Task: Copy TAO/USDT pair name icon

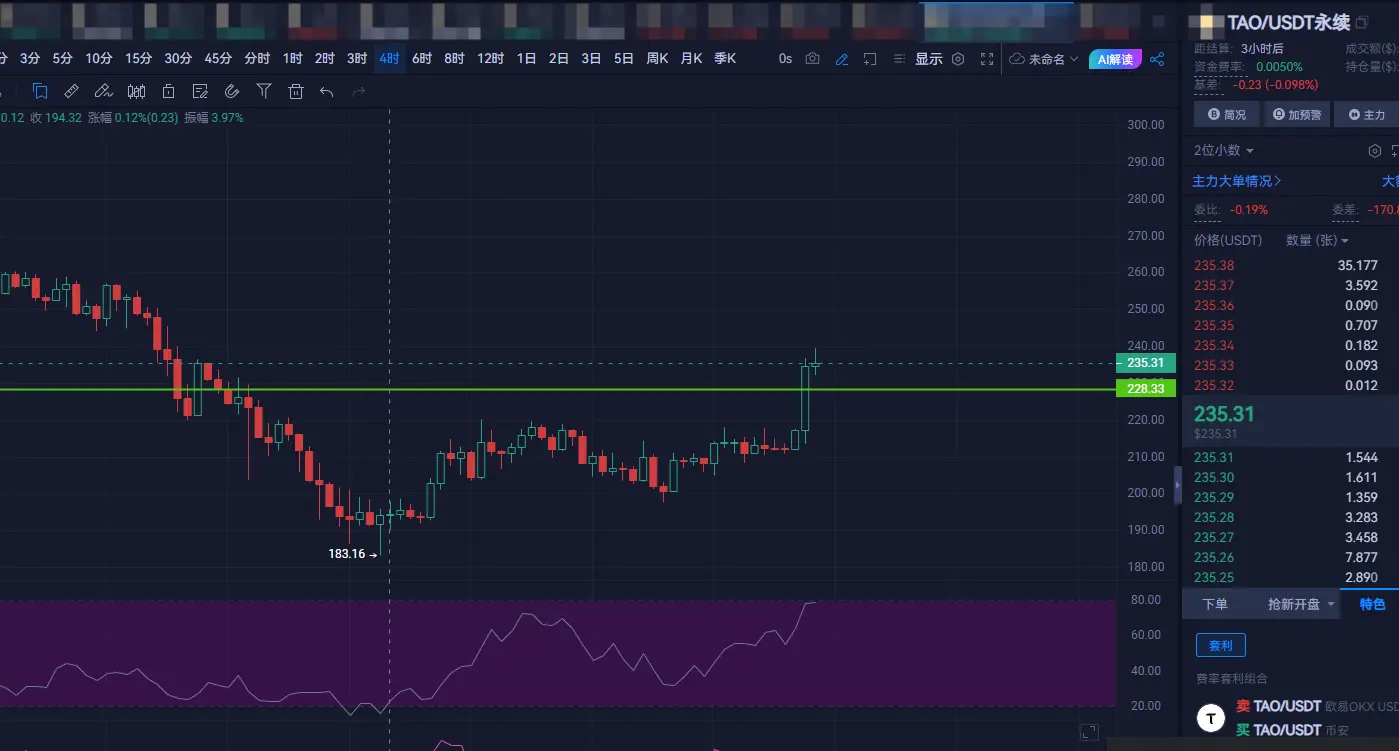Action: click(1362, 22)
